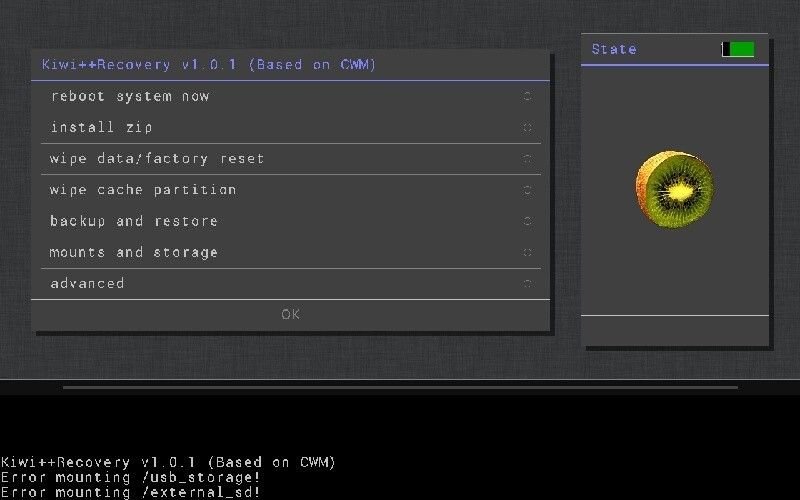This screenshot has width=800, height=500.
Task: Click Kiwi++Recovery version line in log
Action: point(168,462)
